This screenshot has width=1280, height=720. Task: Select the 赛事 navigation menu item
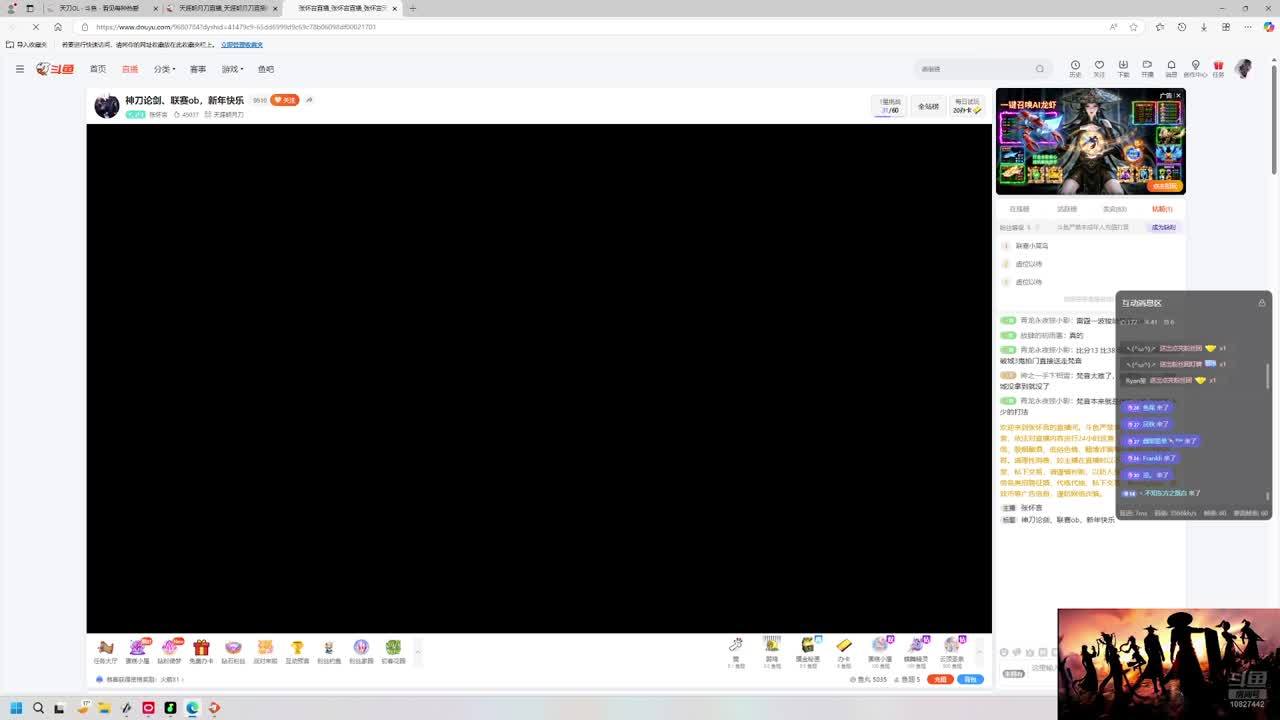pos(198,69)
